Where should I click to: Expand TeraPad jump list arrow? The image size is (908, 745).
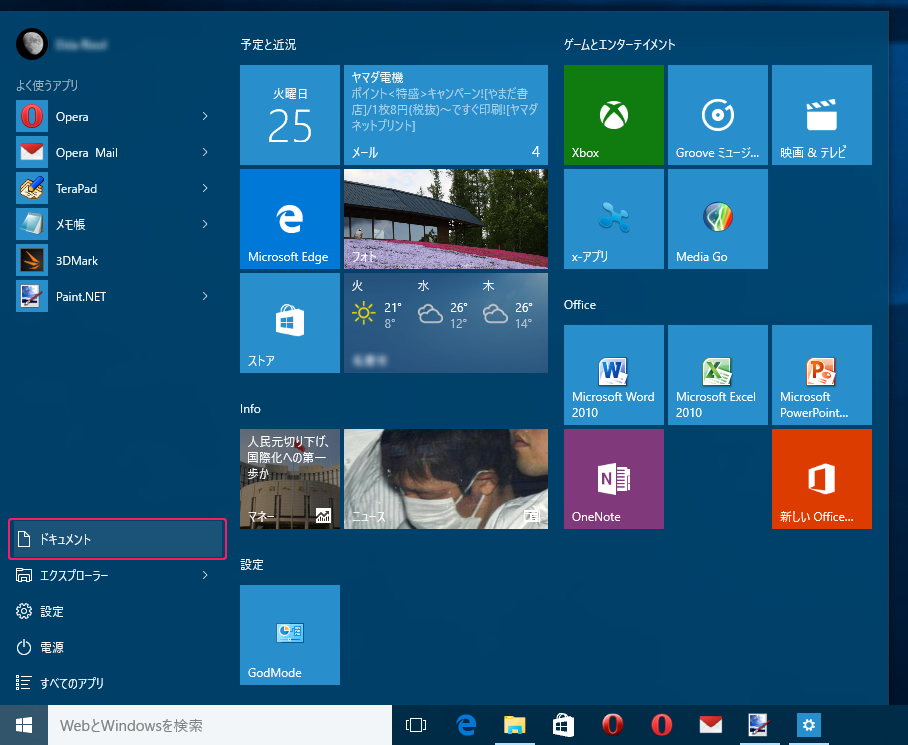point(205,188)
